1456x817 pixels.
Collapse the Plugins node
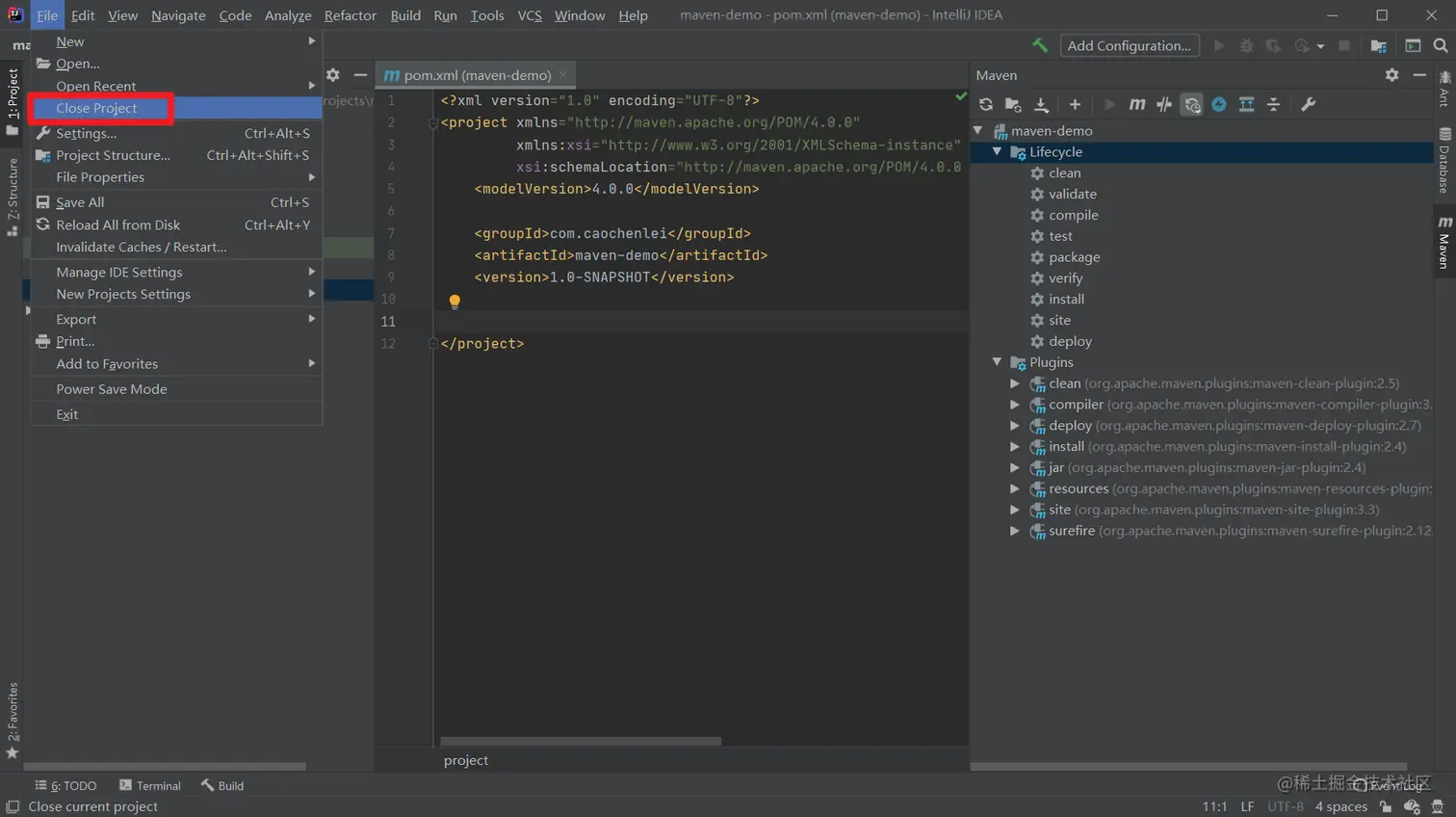(x=998, y=362)
